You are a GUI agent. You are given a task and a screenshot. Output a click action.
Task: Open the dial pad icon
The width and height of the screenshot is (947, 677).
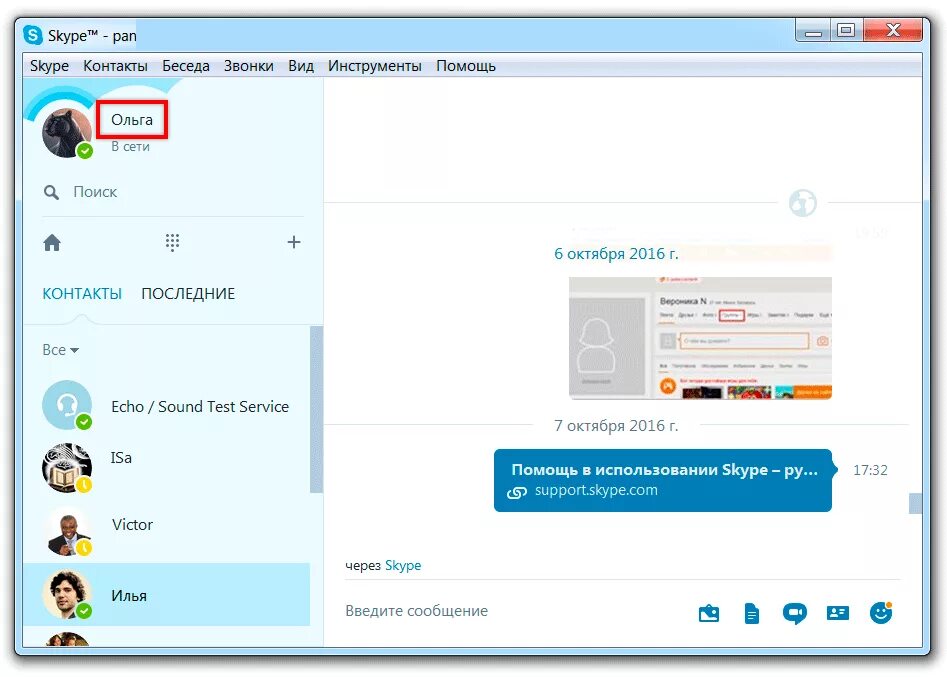click(172, 243)
